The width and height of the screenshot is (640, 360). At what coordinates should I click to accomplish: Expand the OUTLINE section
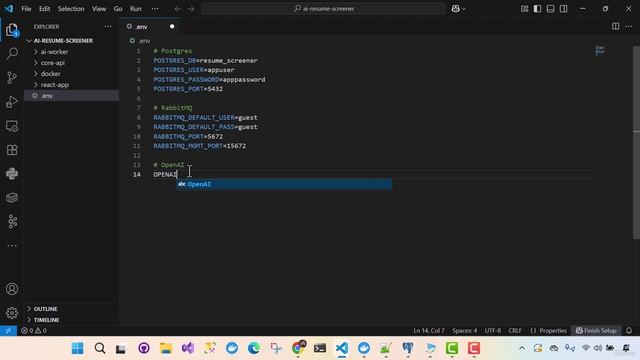[x=71, y=309]
